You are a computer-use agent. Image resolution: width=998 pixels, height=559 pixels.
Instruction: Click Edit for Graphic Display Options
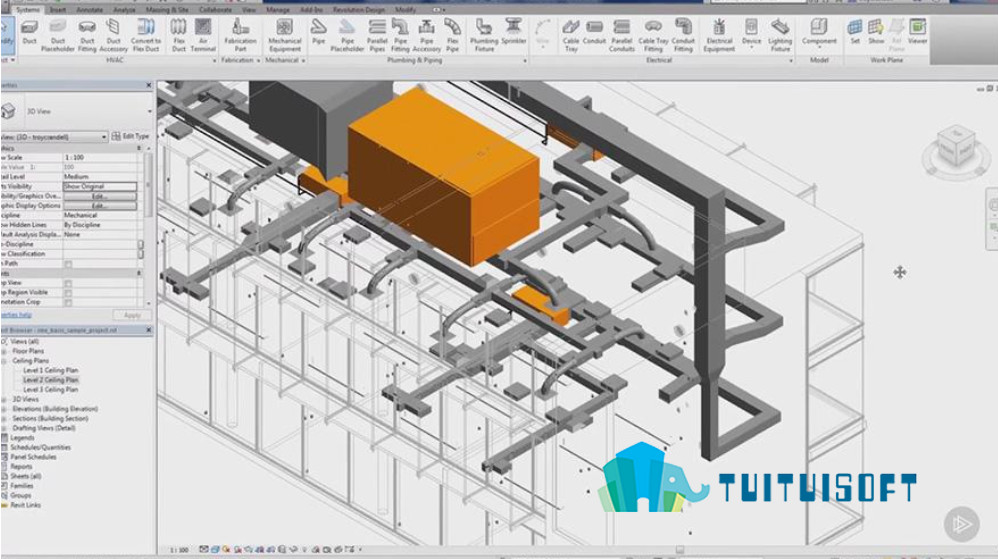(x=99, y=206)
